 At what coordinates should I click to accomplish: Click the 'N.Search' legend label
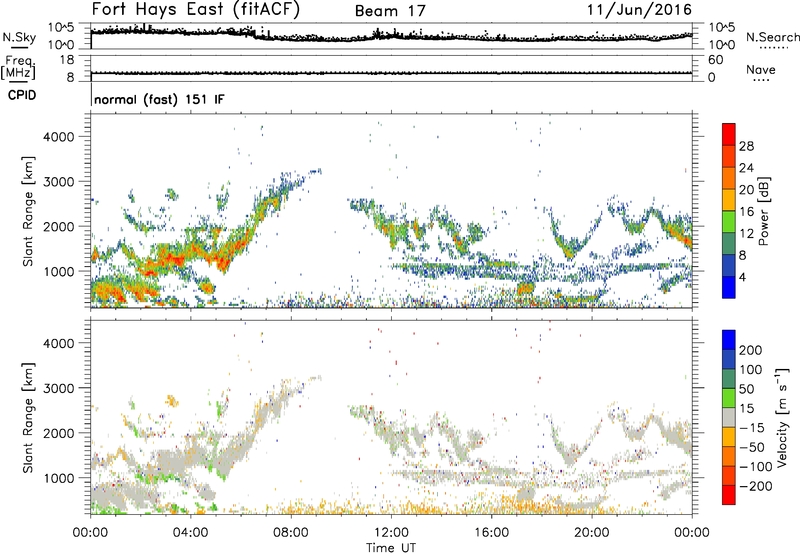pyautogui.click(x=773, y=37)
